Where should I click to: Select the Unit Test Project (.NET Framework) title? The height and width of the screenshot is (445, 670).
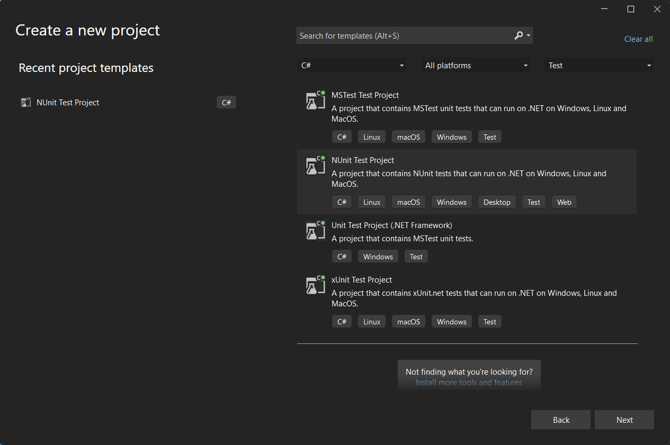[391, 225]
